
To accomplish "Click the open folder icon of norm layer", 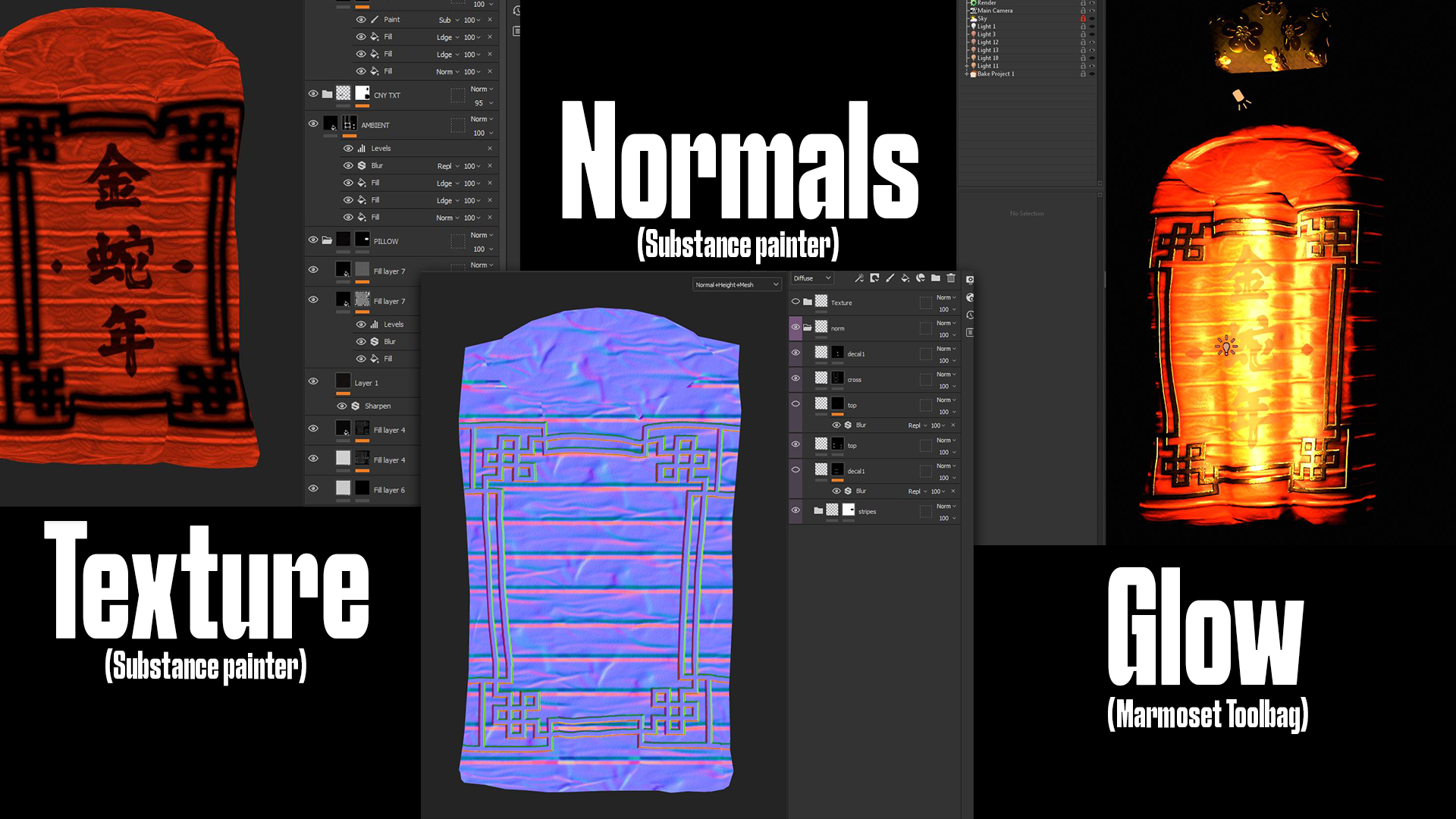I will point(808,328).
